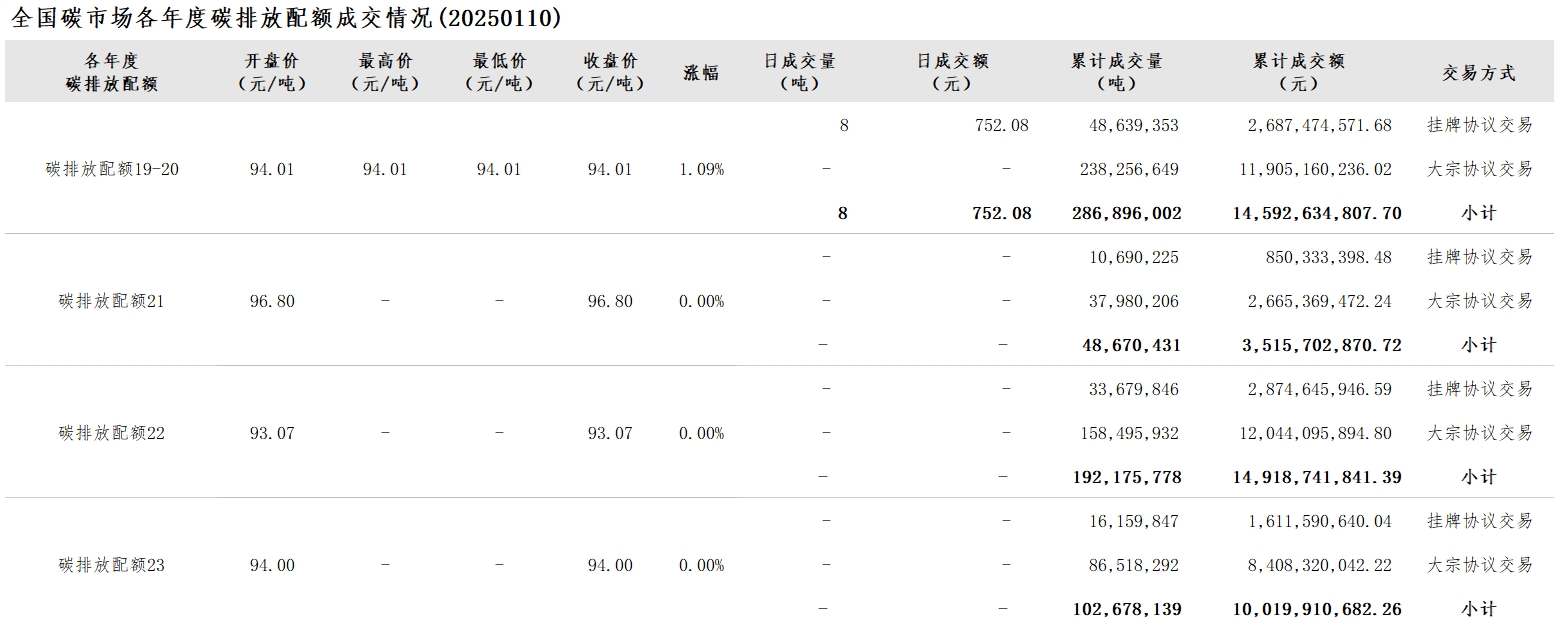Click cumulative volume 192,175,778
Image resolution: width=1558 pixels, height=625 pixels.
(x=1127, y=477)
